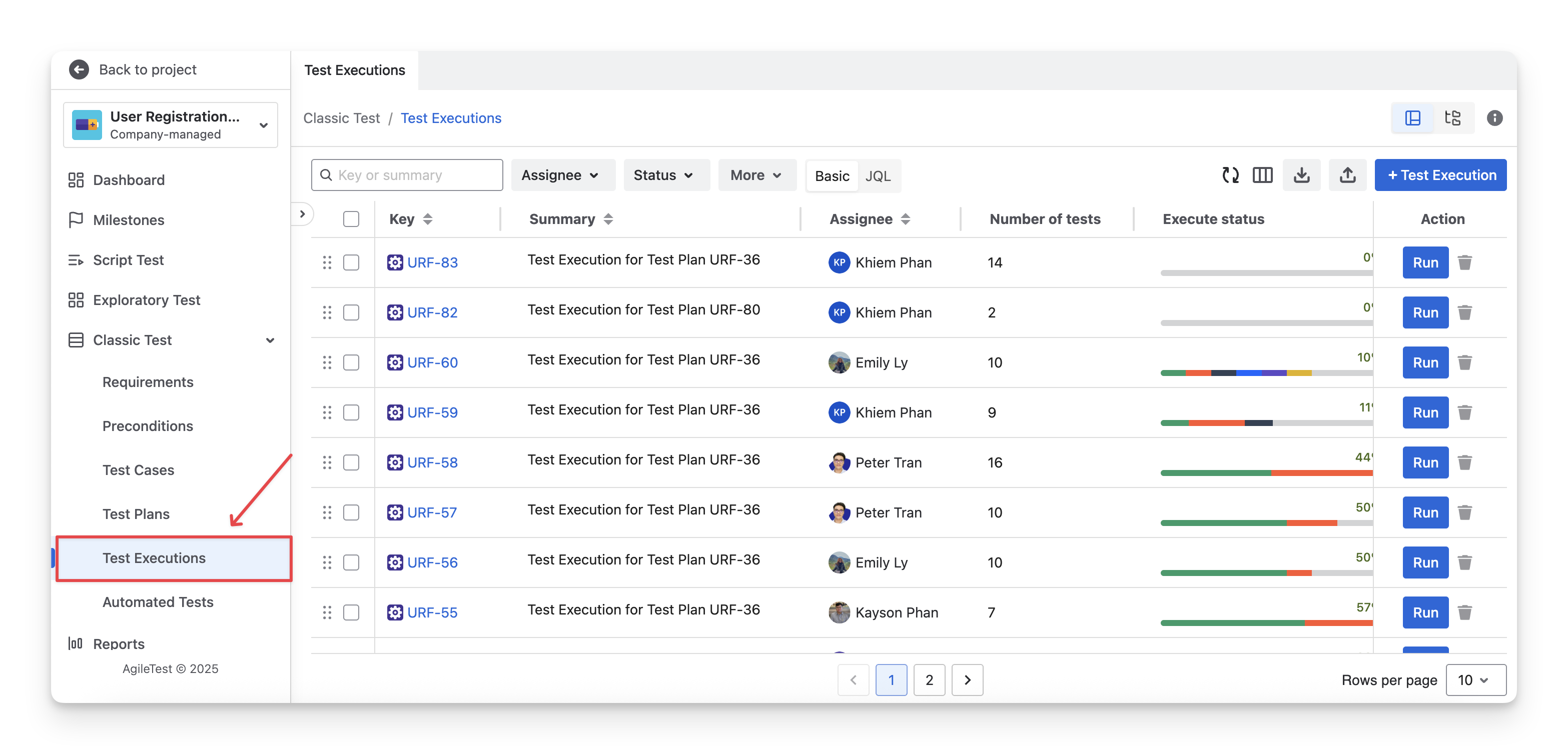The height and width of the screenshot is (754, 1568).
Task: Switch to the JQL search tab
Action: point(878,176)
